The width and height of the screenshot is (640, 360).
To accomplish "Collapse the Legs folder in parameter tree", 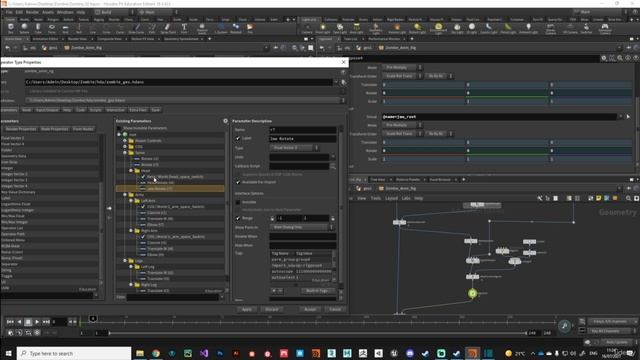I will point(125,260).
